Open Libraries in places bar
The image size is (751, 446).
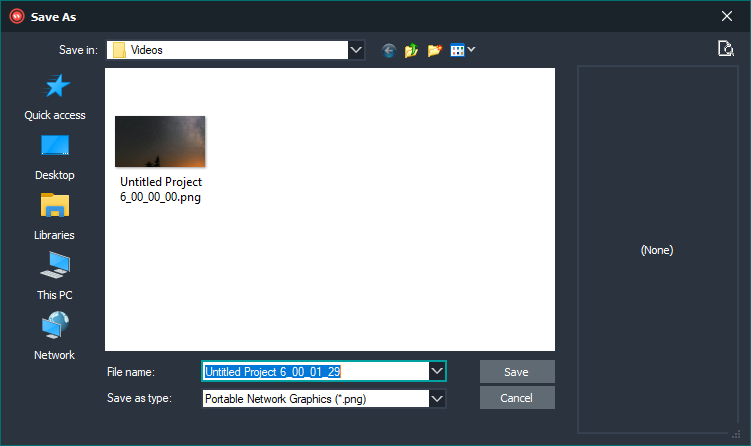pyautogui.click(x=55, y=217)
